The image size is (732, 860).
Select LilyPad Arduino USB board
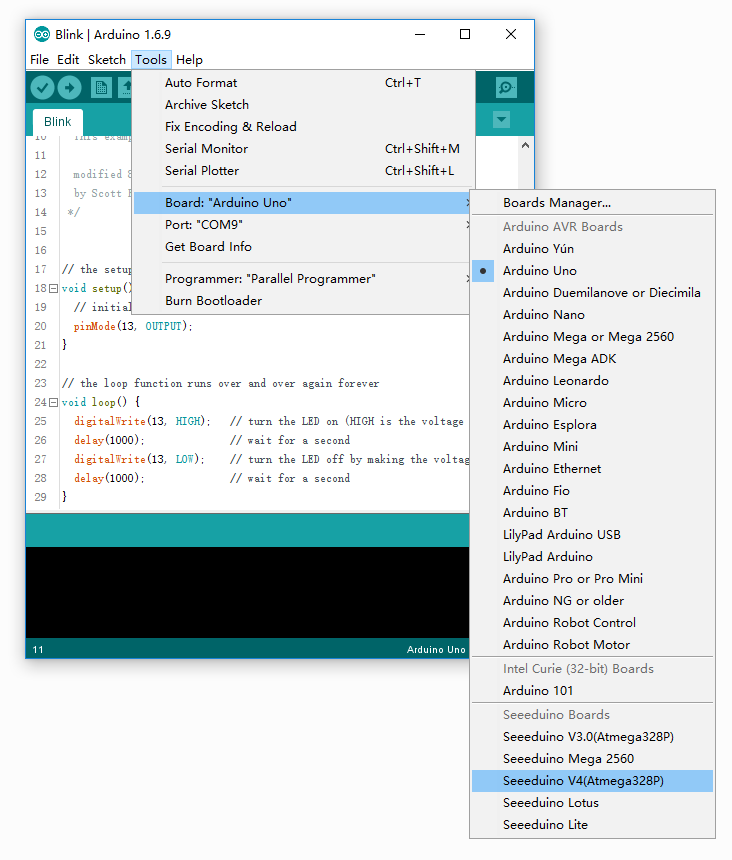coord(592,535)
